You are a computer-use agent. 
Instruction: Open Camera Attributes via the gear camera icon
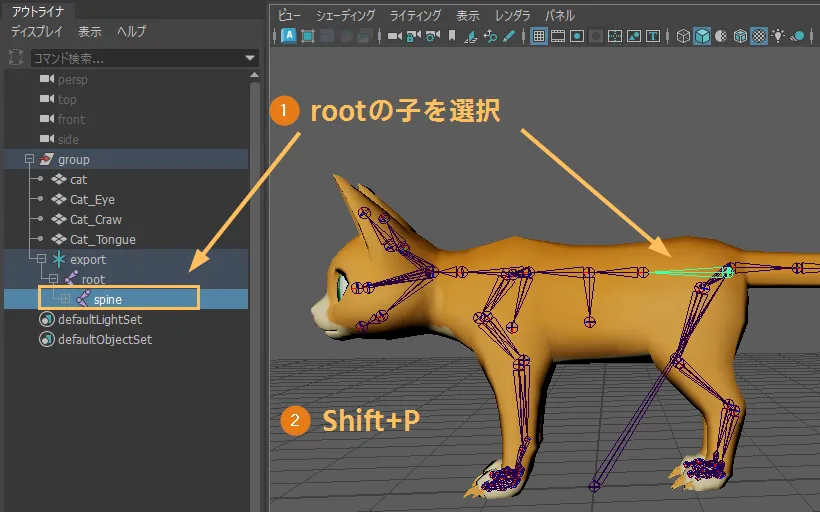[x=432, y=36]
